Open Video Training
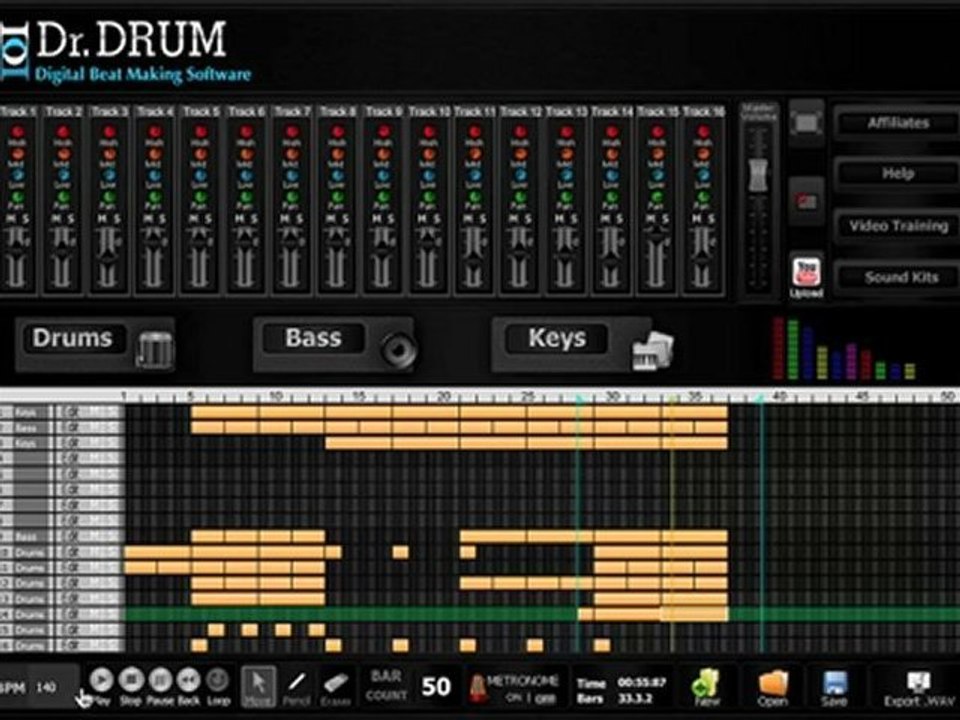Viewport: 960px width, 720px height. coord(898,226)
